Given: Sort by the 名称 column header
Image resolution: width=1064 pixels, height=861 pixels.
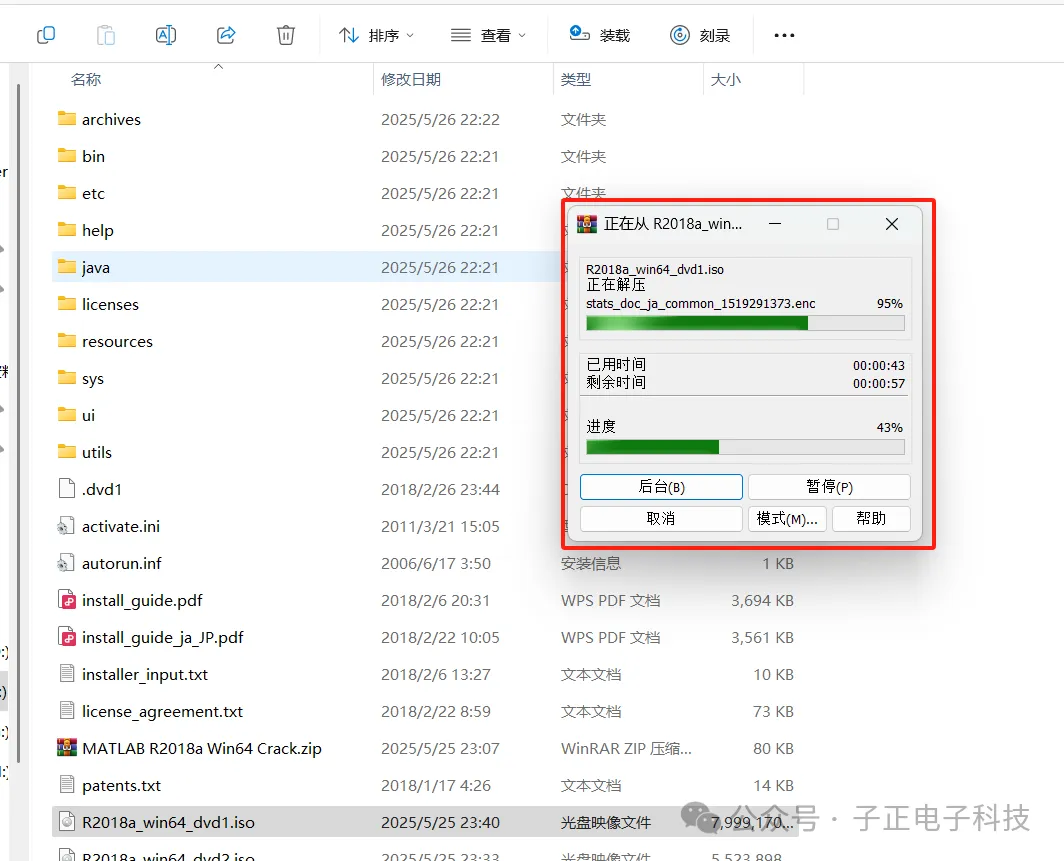Looking at the screenshot, I should [x=86, y=79].
